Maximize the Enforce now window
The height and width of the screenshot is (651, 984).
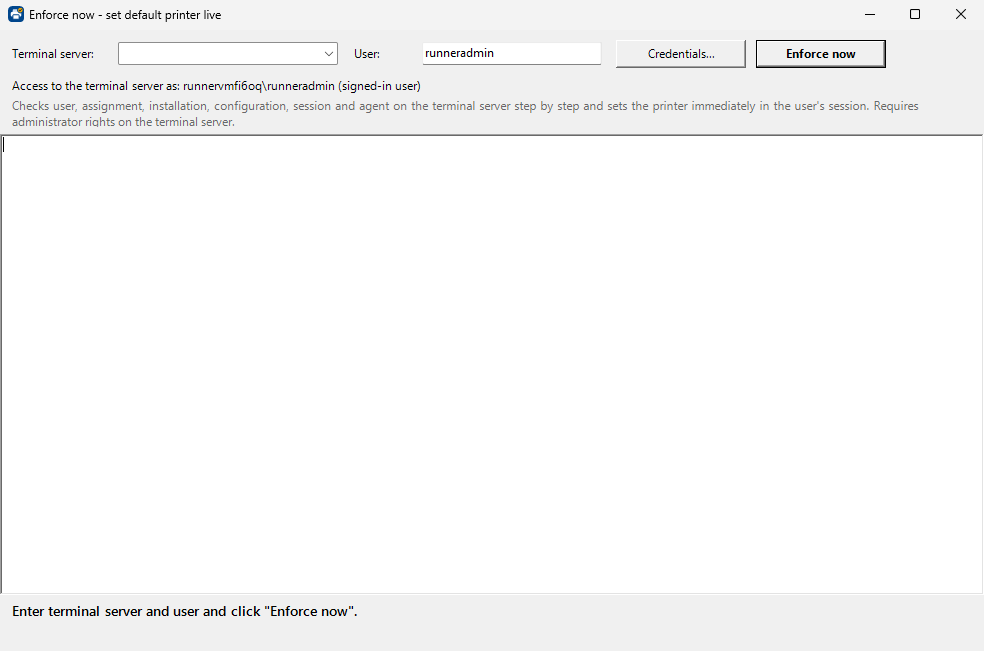point(915,14)
